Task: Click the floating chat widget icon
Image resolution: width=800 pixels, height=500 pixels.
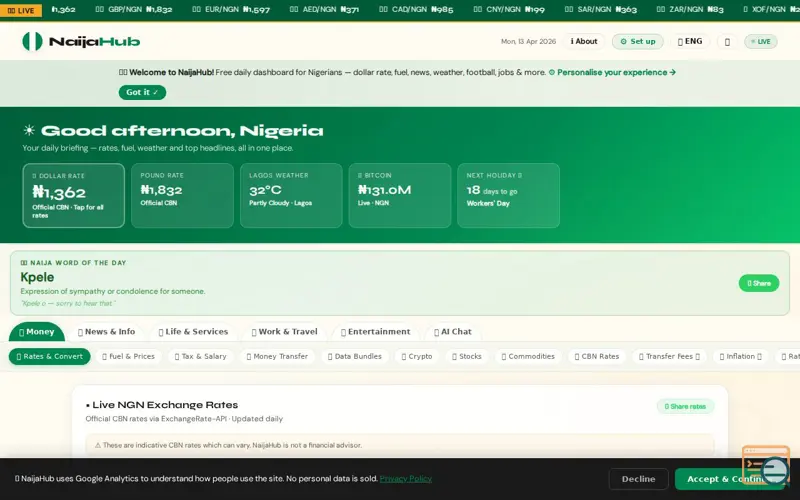Action: pyautogui.click(x=766, y=465)
